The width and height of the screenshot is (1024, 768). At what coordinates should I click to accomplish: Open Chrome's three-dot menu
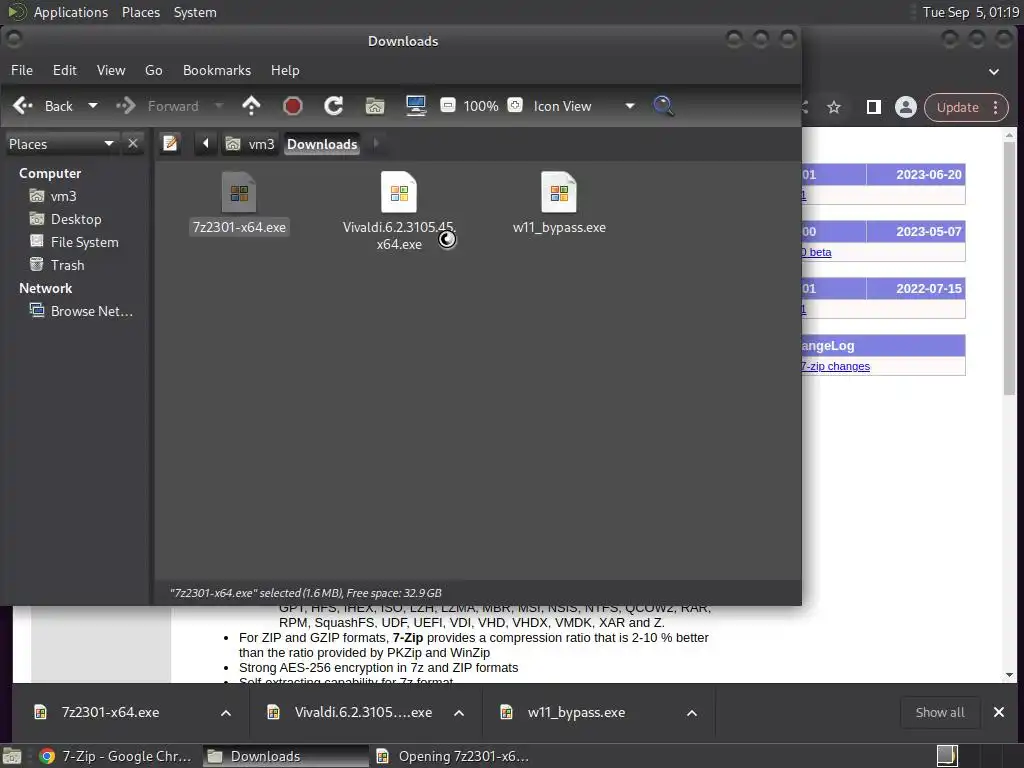pos(996,107)
